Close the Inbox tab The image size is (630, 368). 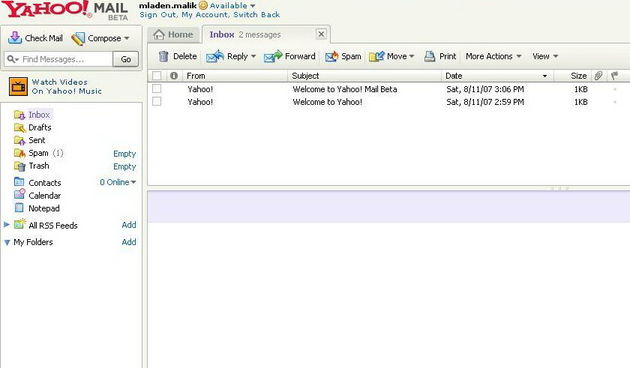tap(321, 34)
